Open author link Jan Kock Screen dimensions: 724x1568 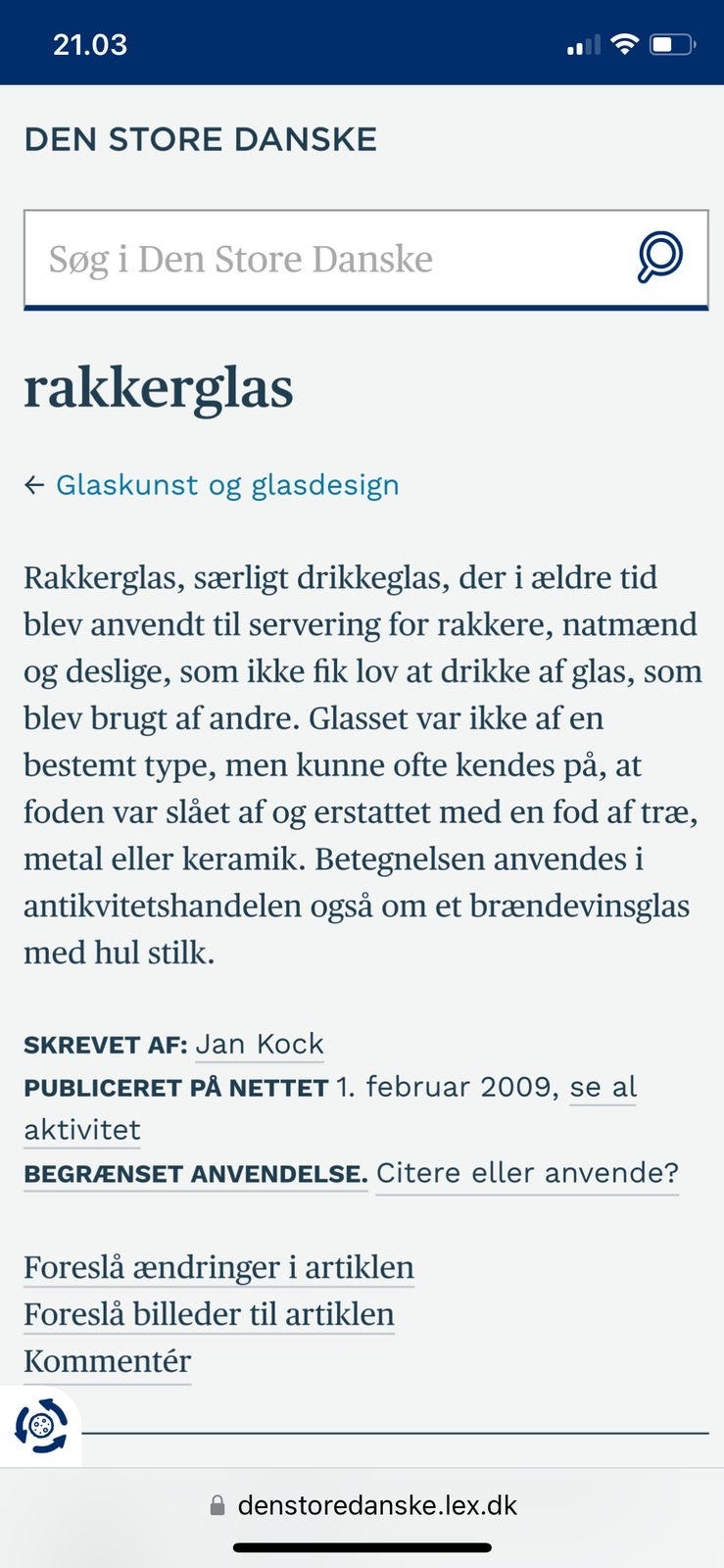click(x=260, y=1044)
